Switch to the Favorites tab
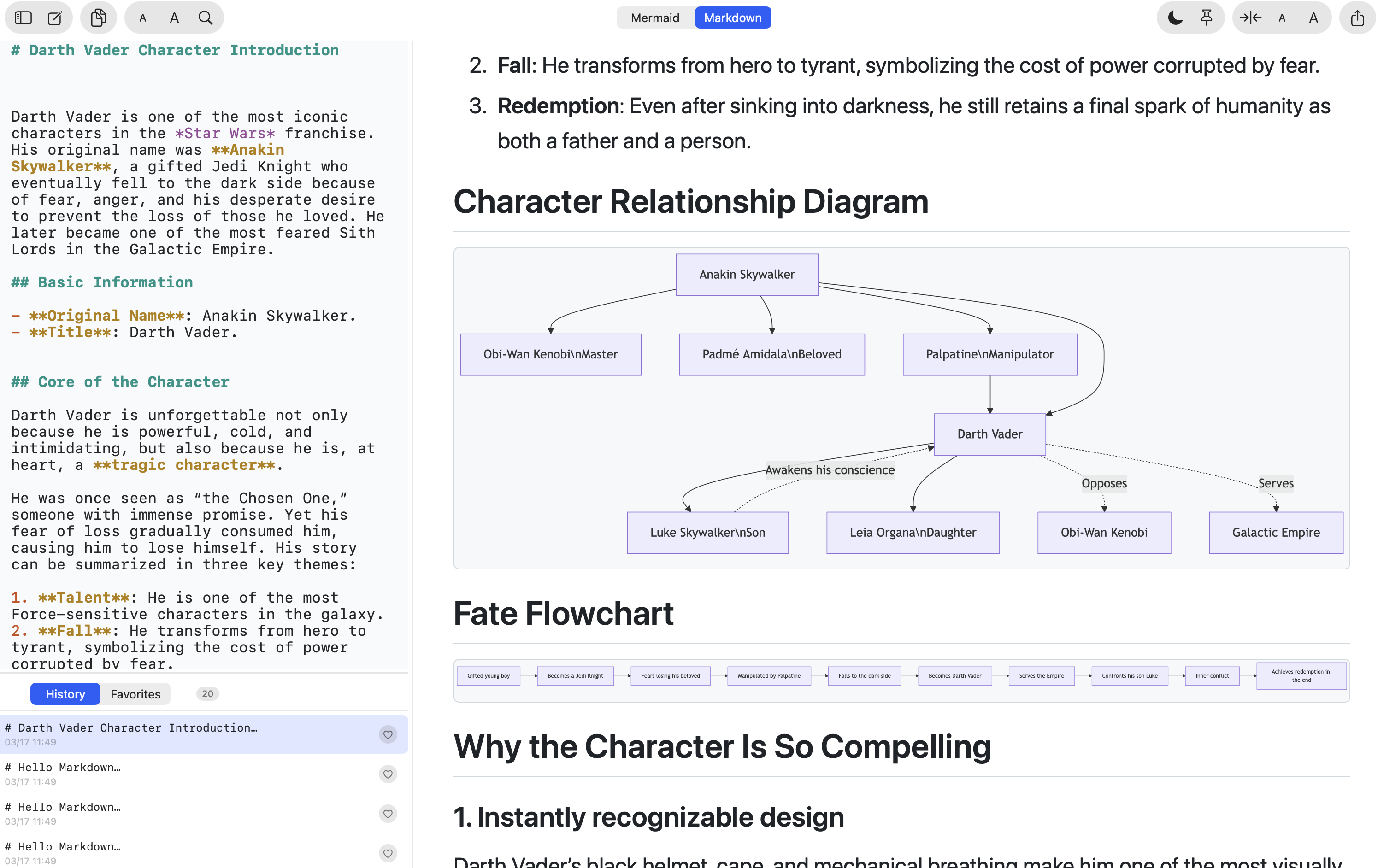 [135, 693]
